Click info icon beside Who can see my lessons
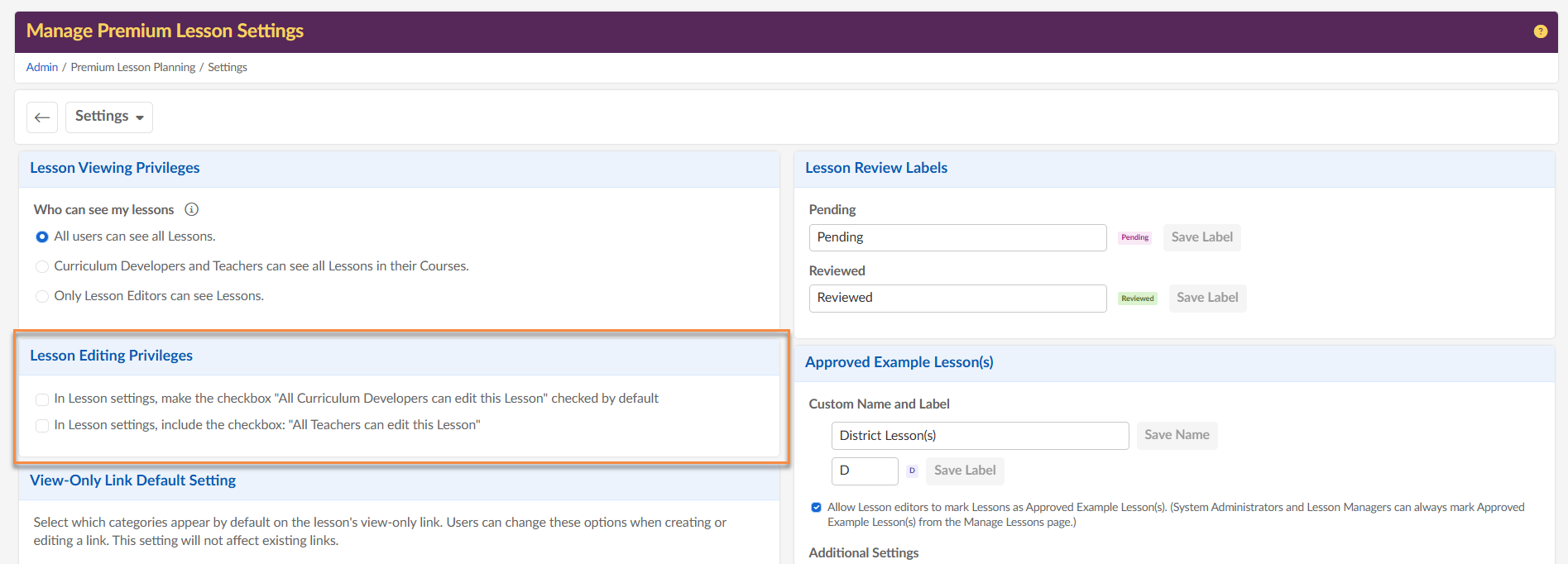 coord(191,210)
